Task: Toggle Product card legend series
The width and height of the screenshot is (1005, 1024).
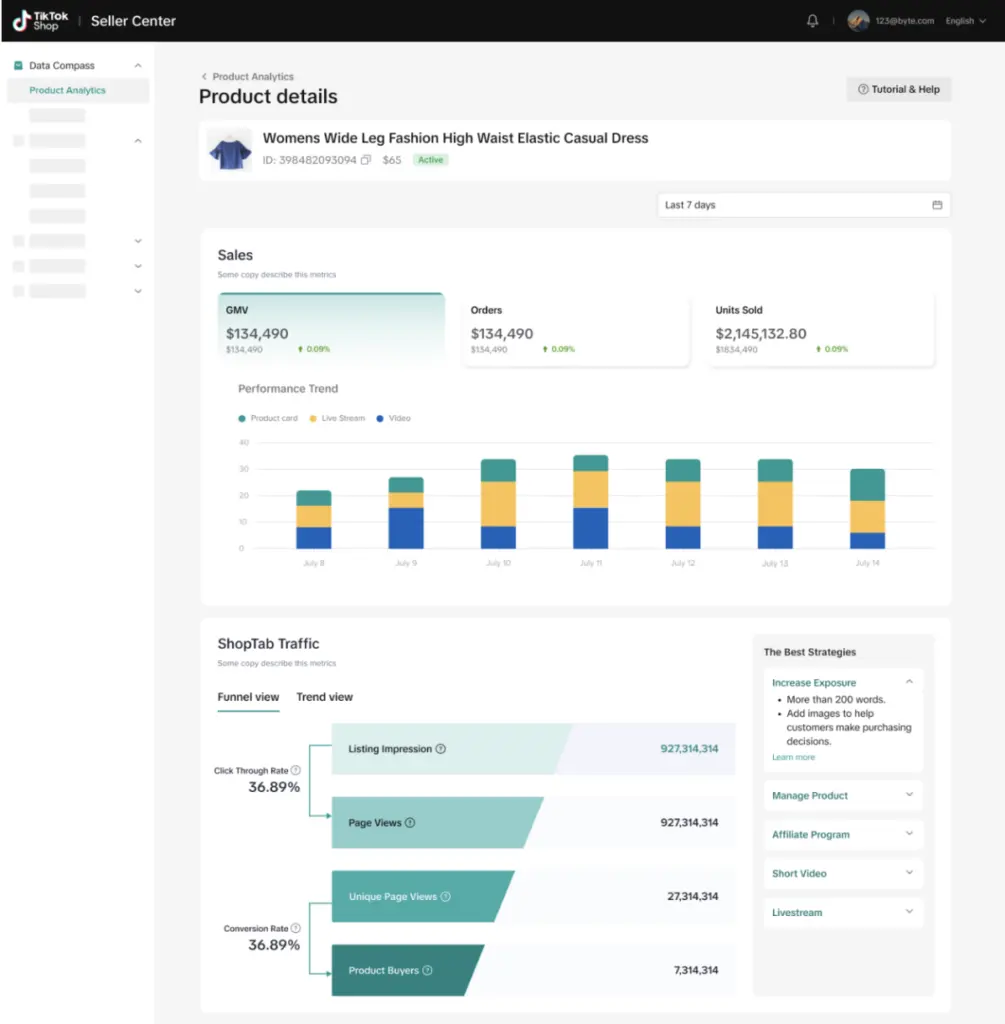Action: [268, 418]
